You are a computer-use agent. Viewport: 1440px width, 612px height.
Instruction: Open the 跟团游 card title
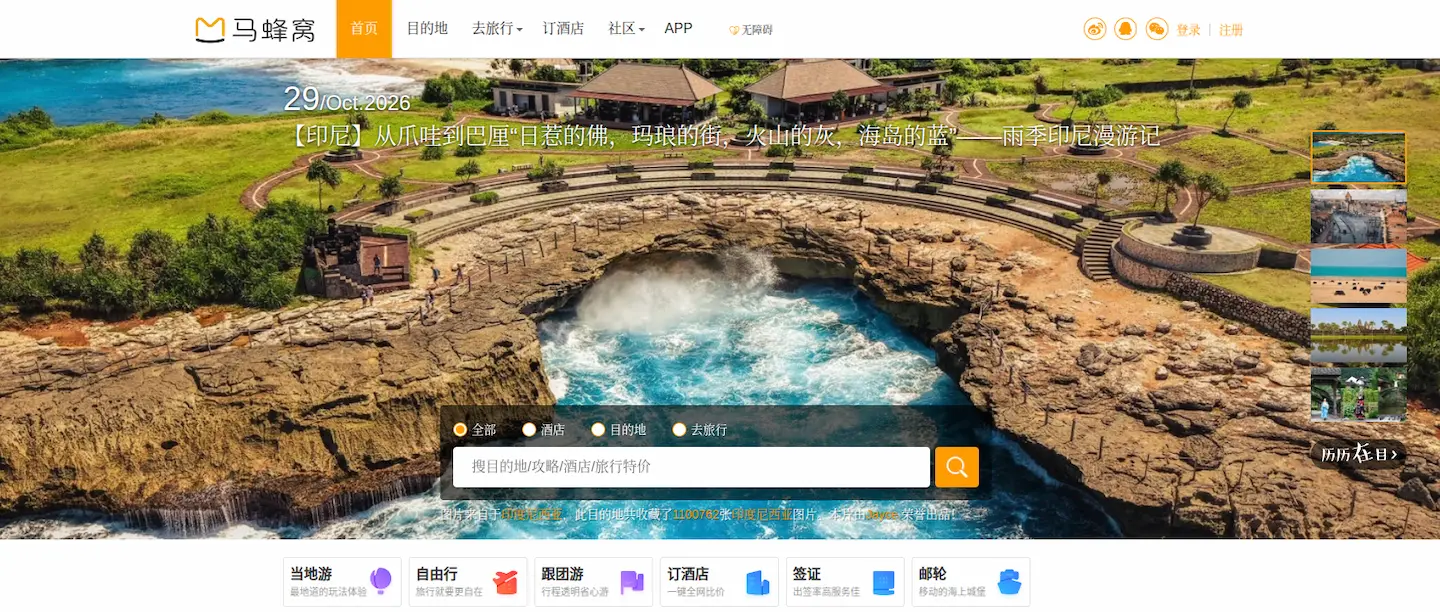coord(563,574)
